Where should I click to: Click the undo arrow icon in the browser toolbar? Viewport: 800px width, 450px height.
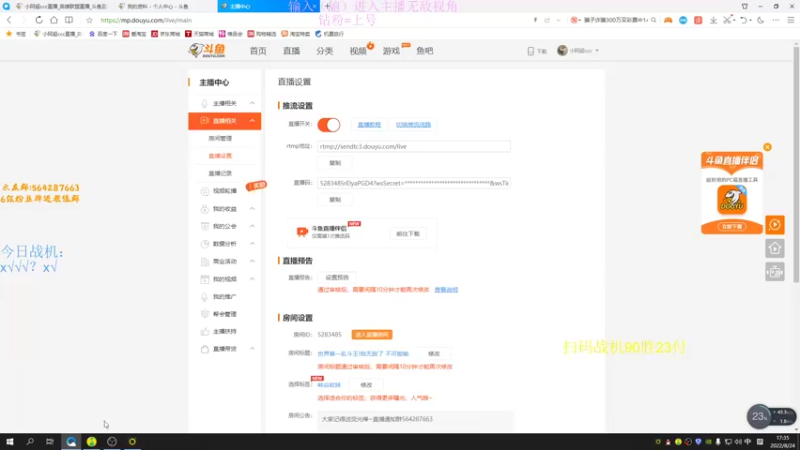click(743, 20)
